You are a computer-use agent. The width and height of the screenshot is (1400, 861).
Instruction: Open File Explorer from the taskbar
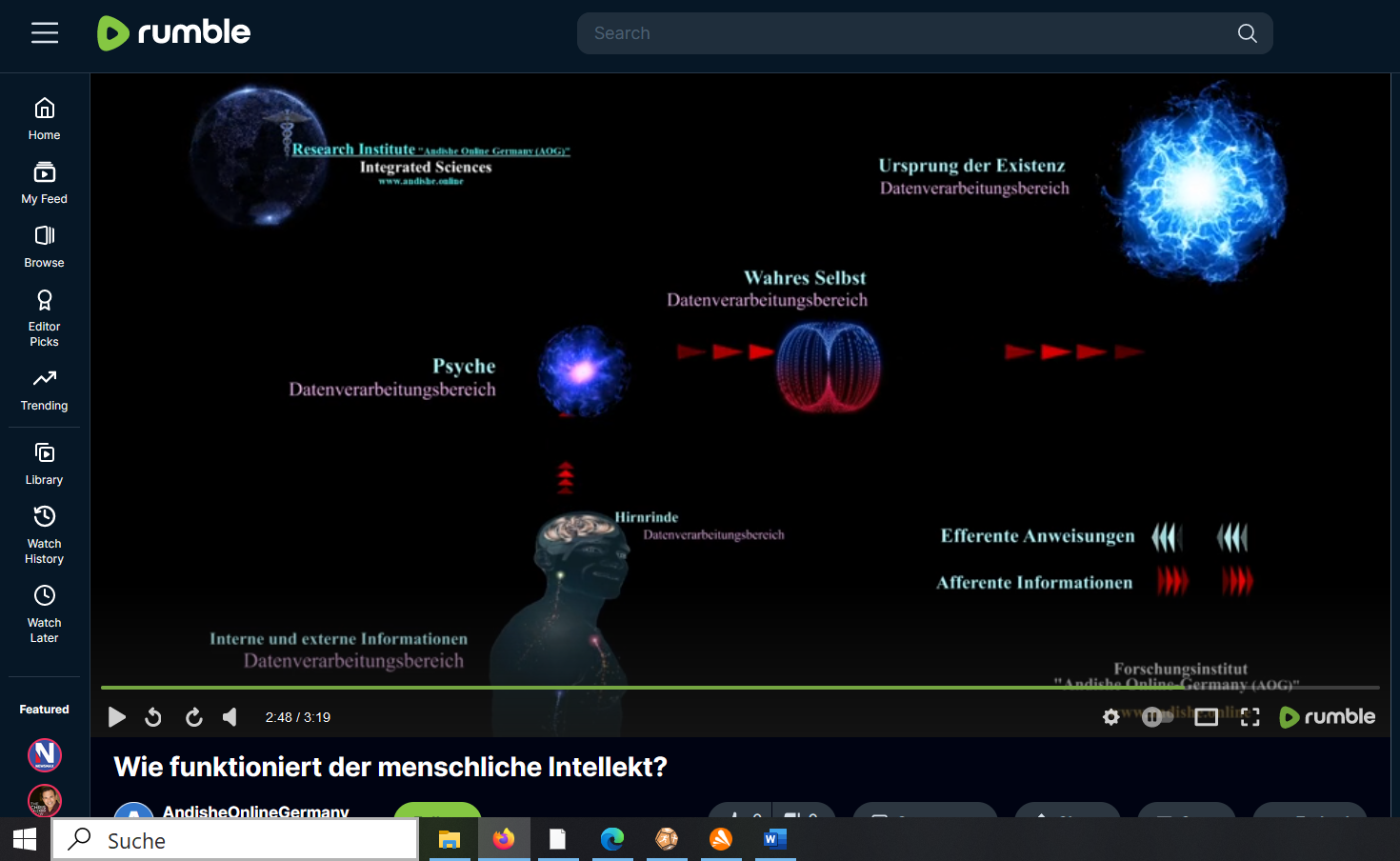point(450,839)
